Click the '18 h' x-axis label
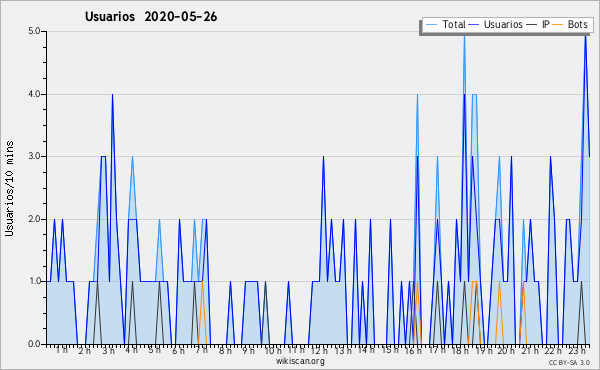This screenshot has height=370, width=600. point(460,351)
